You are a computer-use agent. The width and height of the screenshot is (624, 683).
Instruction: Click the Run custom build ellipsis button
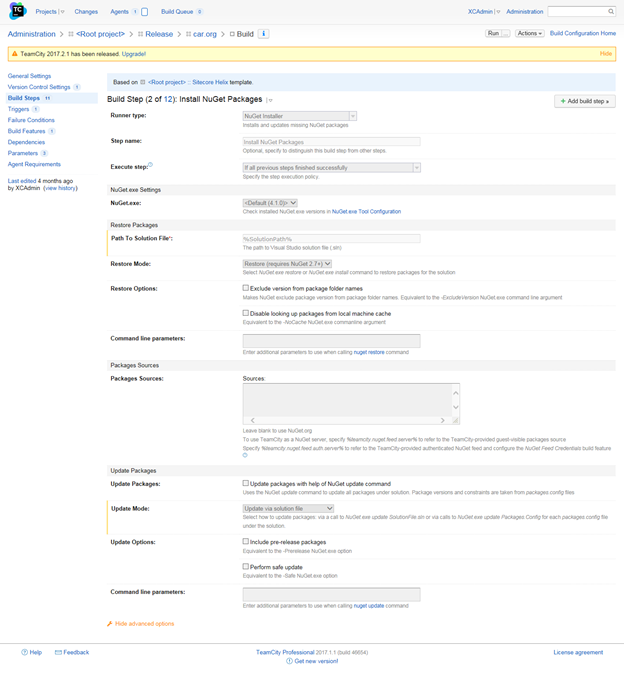click(x=506, y=34)
